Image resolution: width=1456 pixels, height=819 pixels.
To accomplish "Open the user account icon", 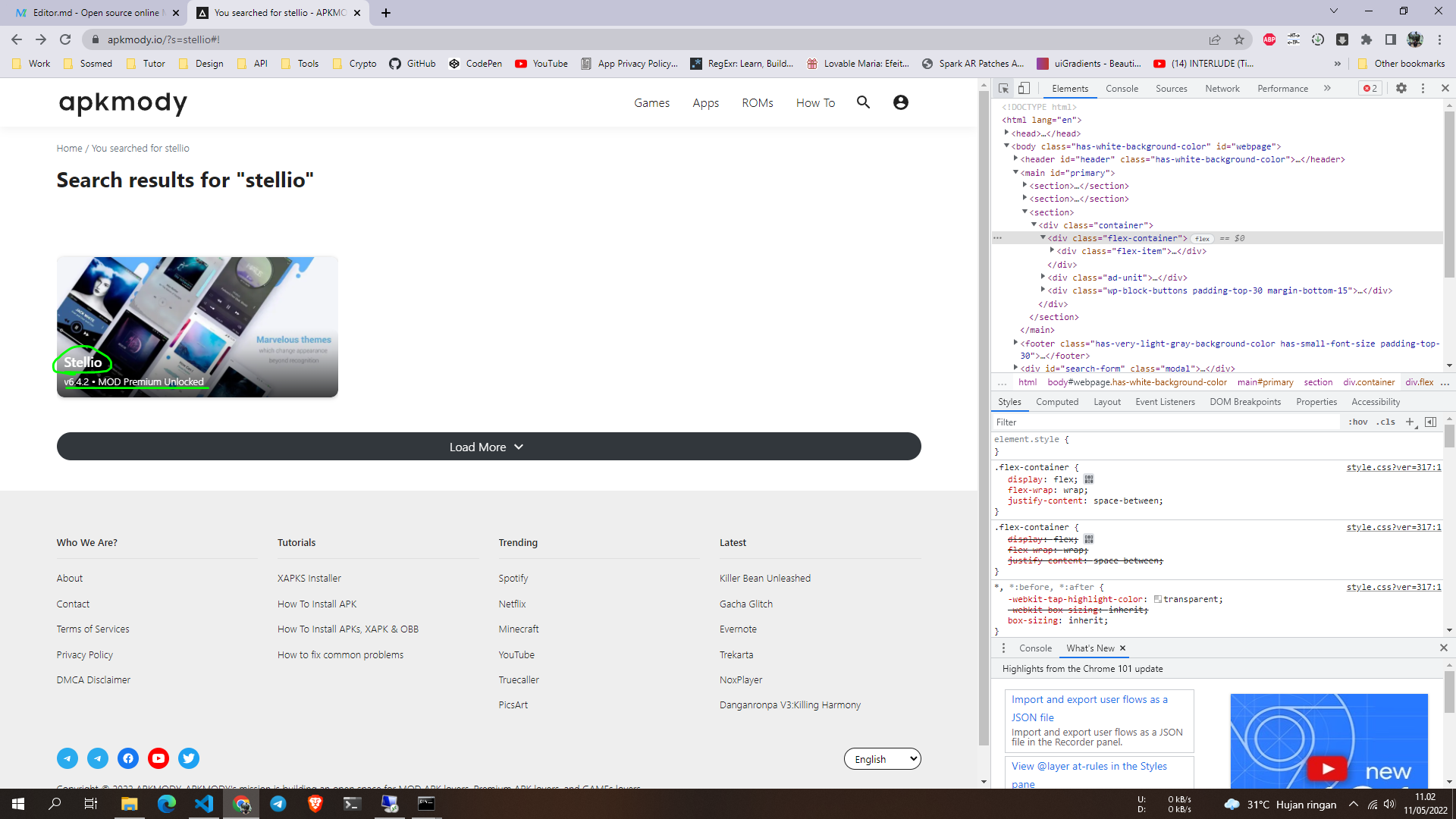I will coord(900,102).
